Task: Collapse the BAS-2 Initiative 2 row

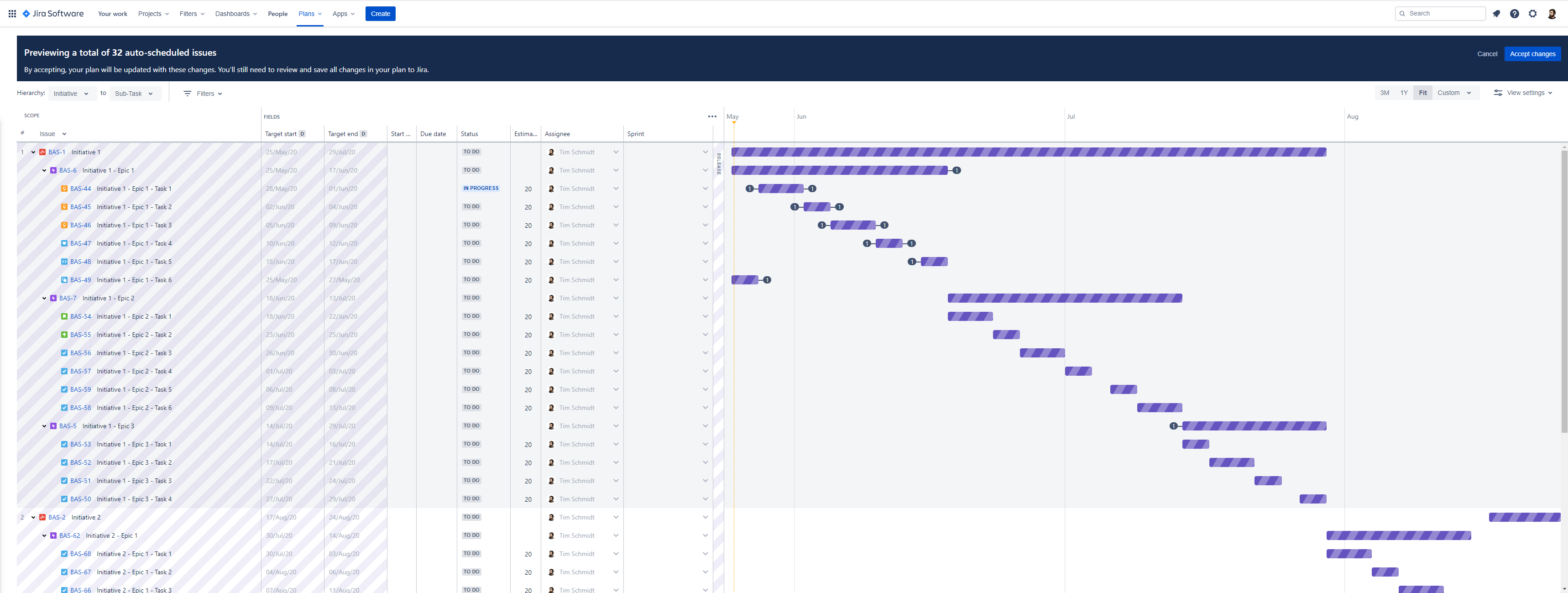Action: (x=33, y=518)
